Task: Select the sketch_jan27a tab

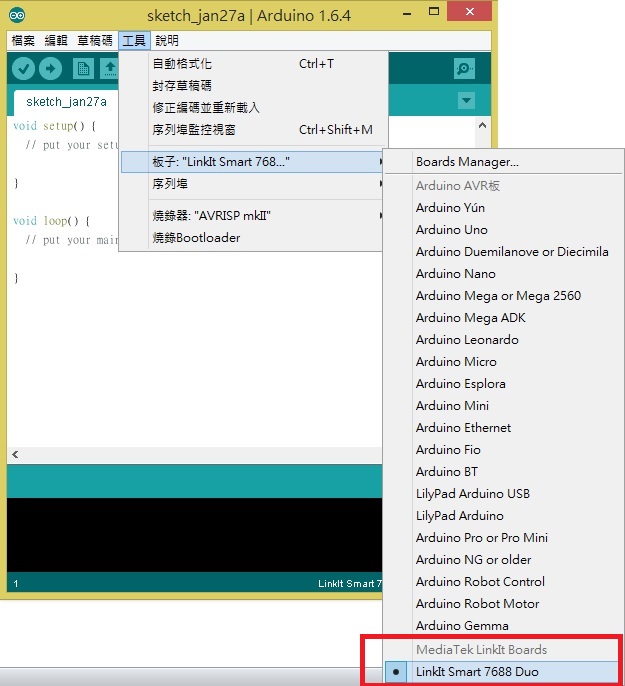Action: tap(66, 102)
